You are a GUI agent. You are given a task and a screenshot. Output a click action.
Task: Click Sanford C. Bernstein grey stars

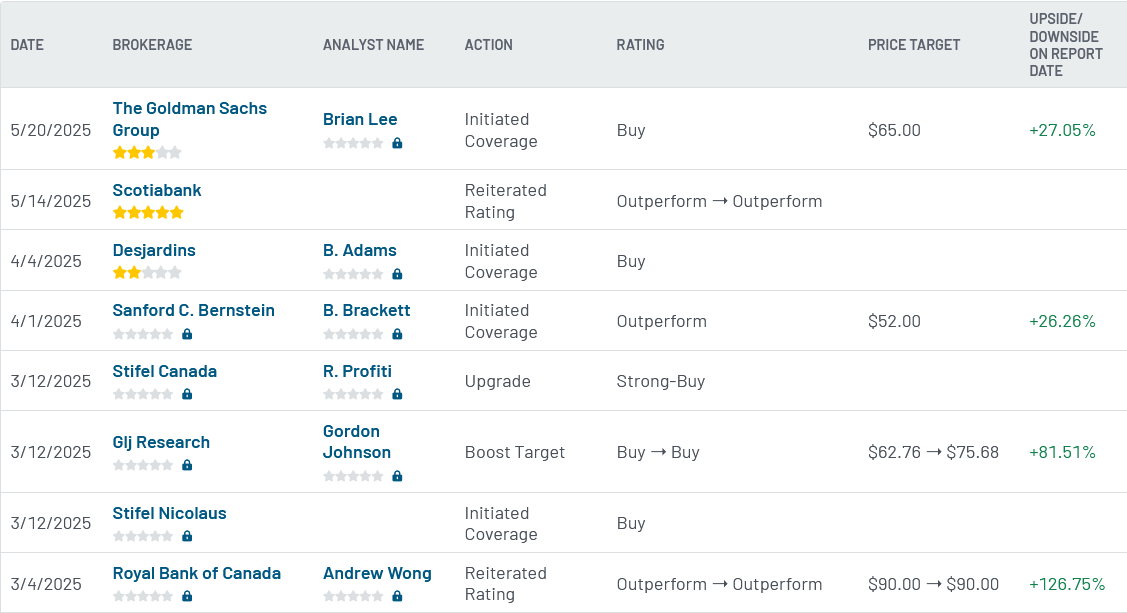pos(143,334)
